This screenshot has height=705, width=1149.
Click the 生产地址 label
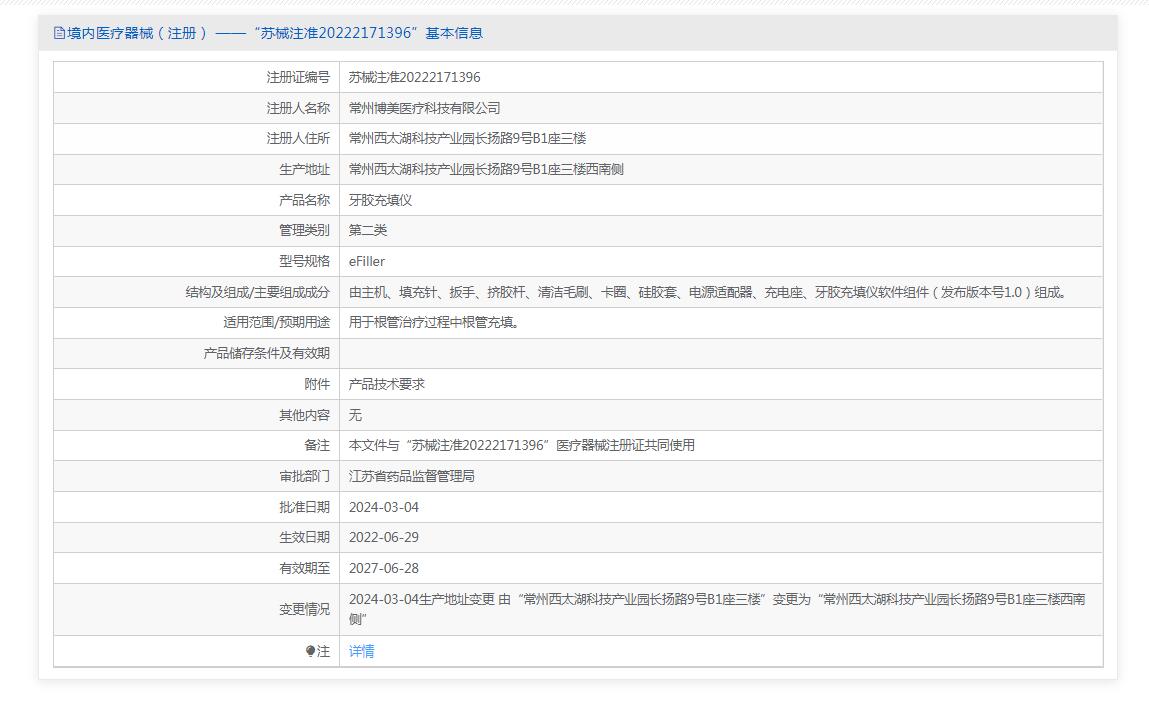click(x=305, y=169)
